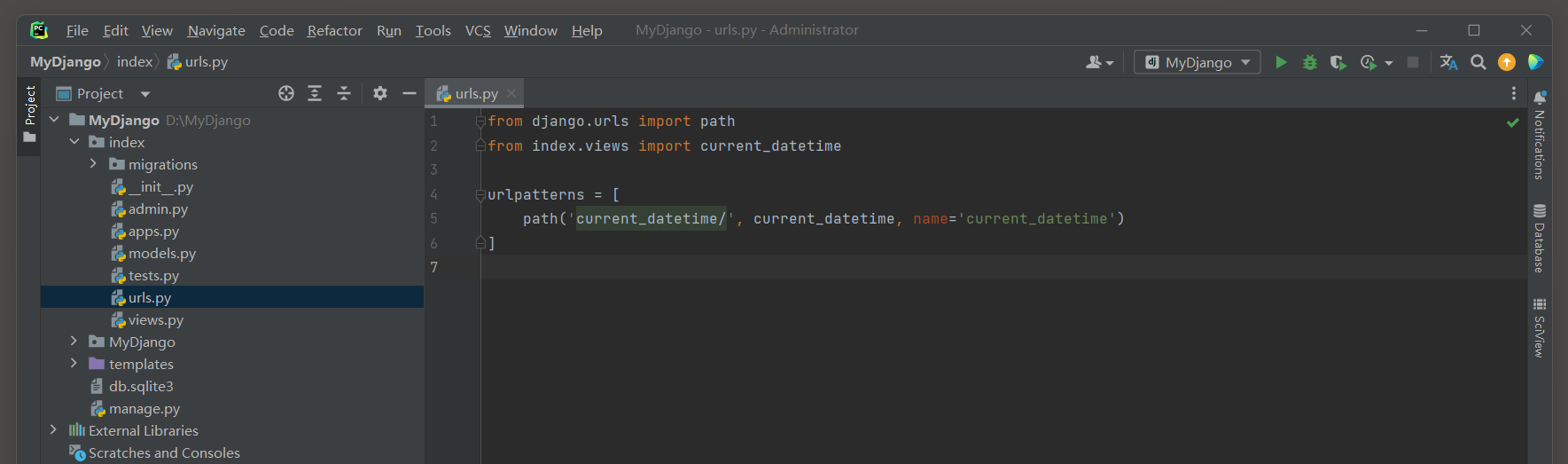The image size is (1568, 464).
Task: Open the Refactor menu
Action: pos(335,30)
